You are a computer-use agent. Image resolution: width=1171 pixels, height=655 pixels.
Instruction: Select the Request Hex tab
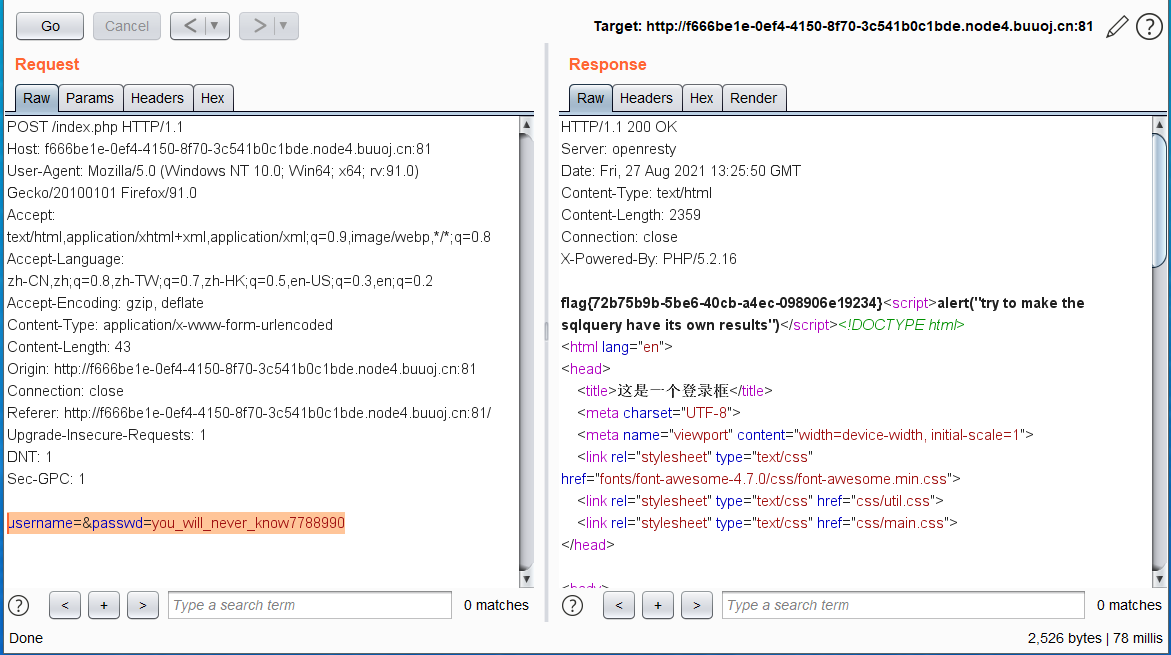click(x=212, y=98)
